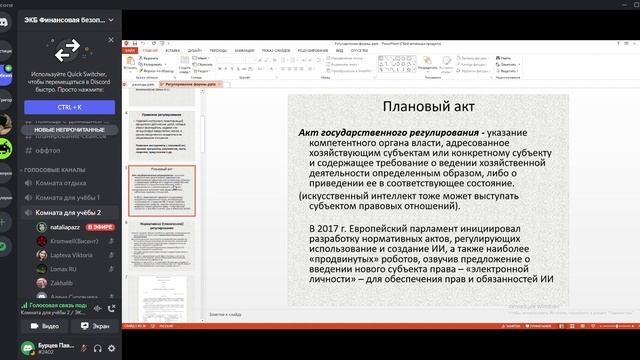Open the Select (Выделить) dropdown
The image size is (640, 360).
[508, 71]
